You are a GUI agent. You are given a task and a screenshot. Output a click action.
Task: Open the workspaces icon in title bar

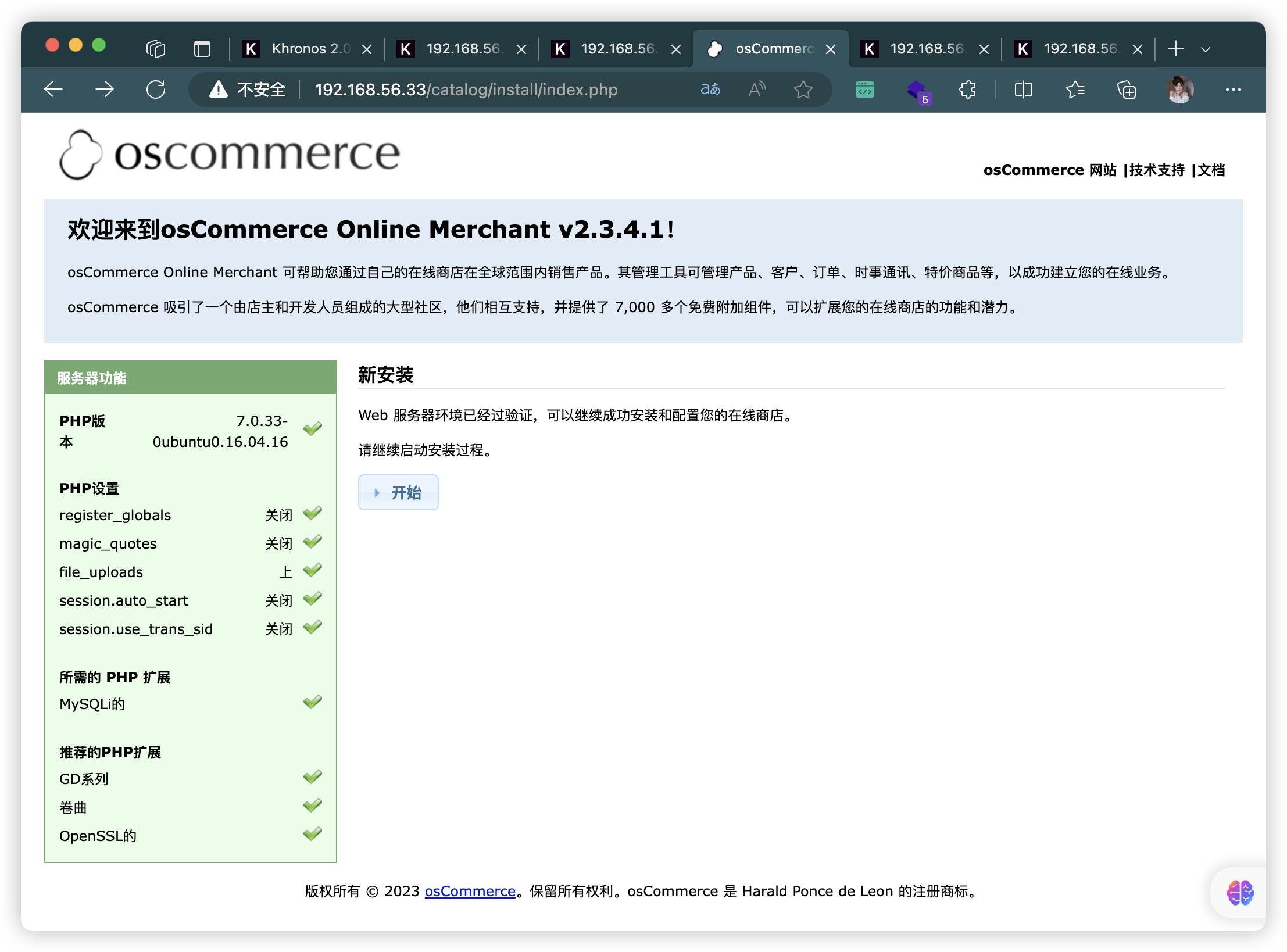156,49
